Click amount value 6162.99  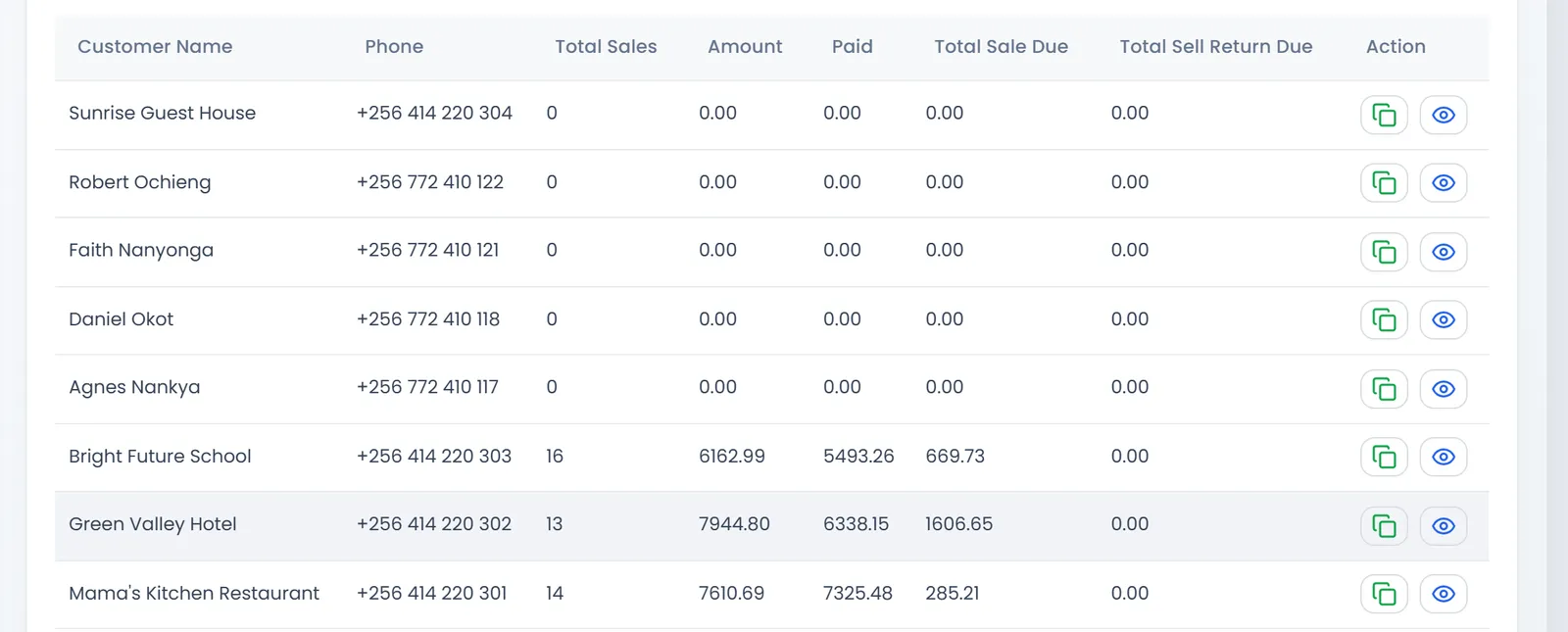(x=732, y=457)
